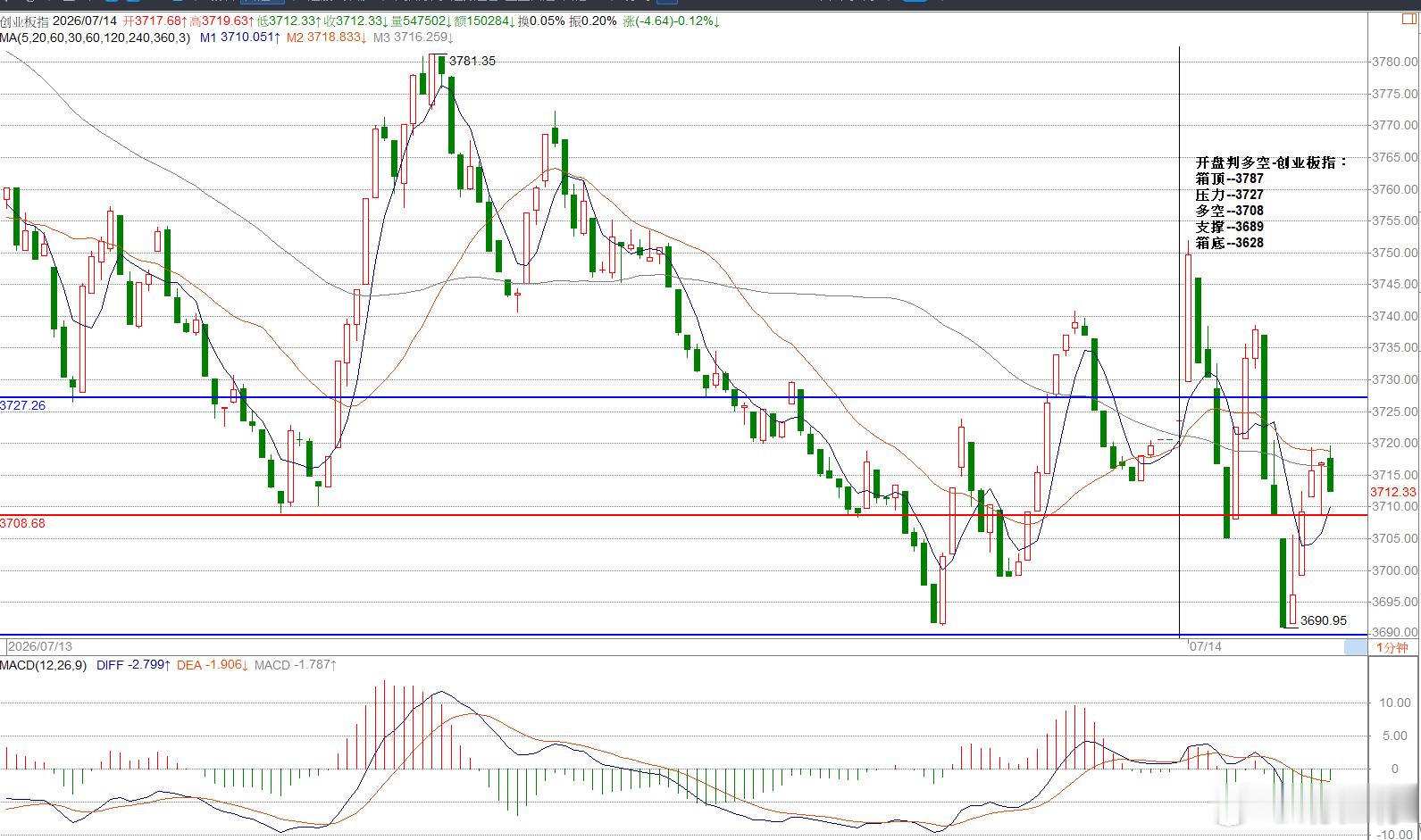The width and height of the screenshot is (1421, 840).
Task: Click the MACD -1.787 readout
Action: (297, 665)
